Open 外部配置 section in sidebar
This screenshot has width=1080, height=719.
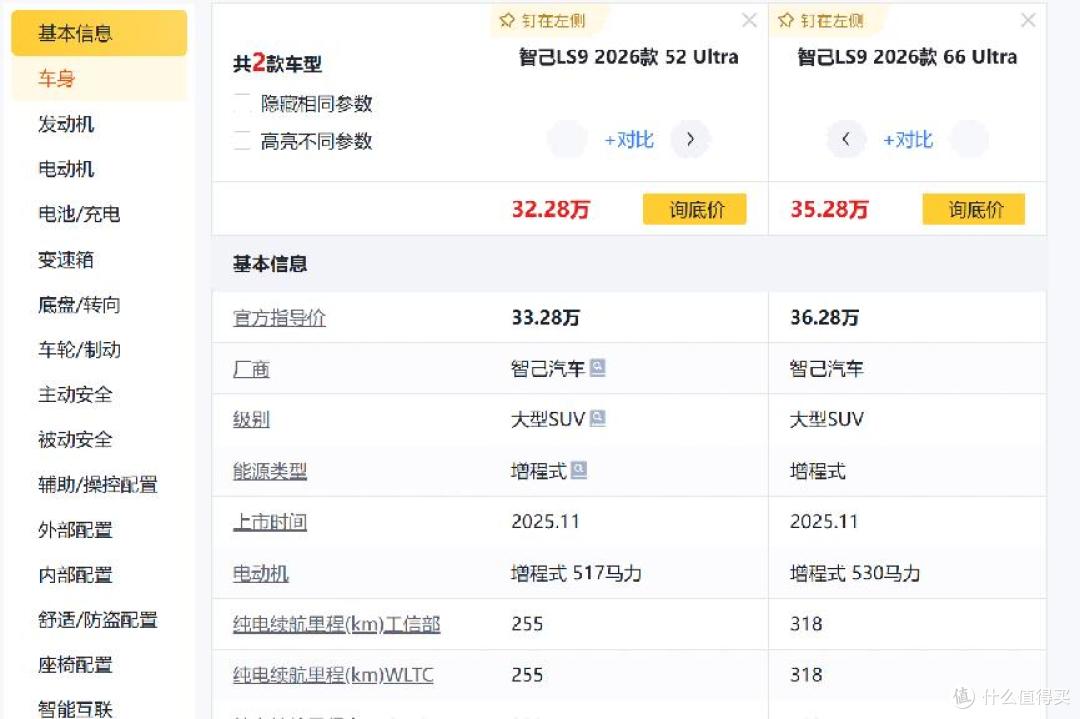[x=75, y=530]
